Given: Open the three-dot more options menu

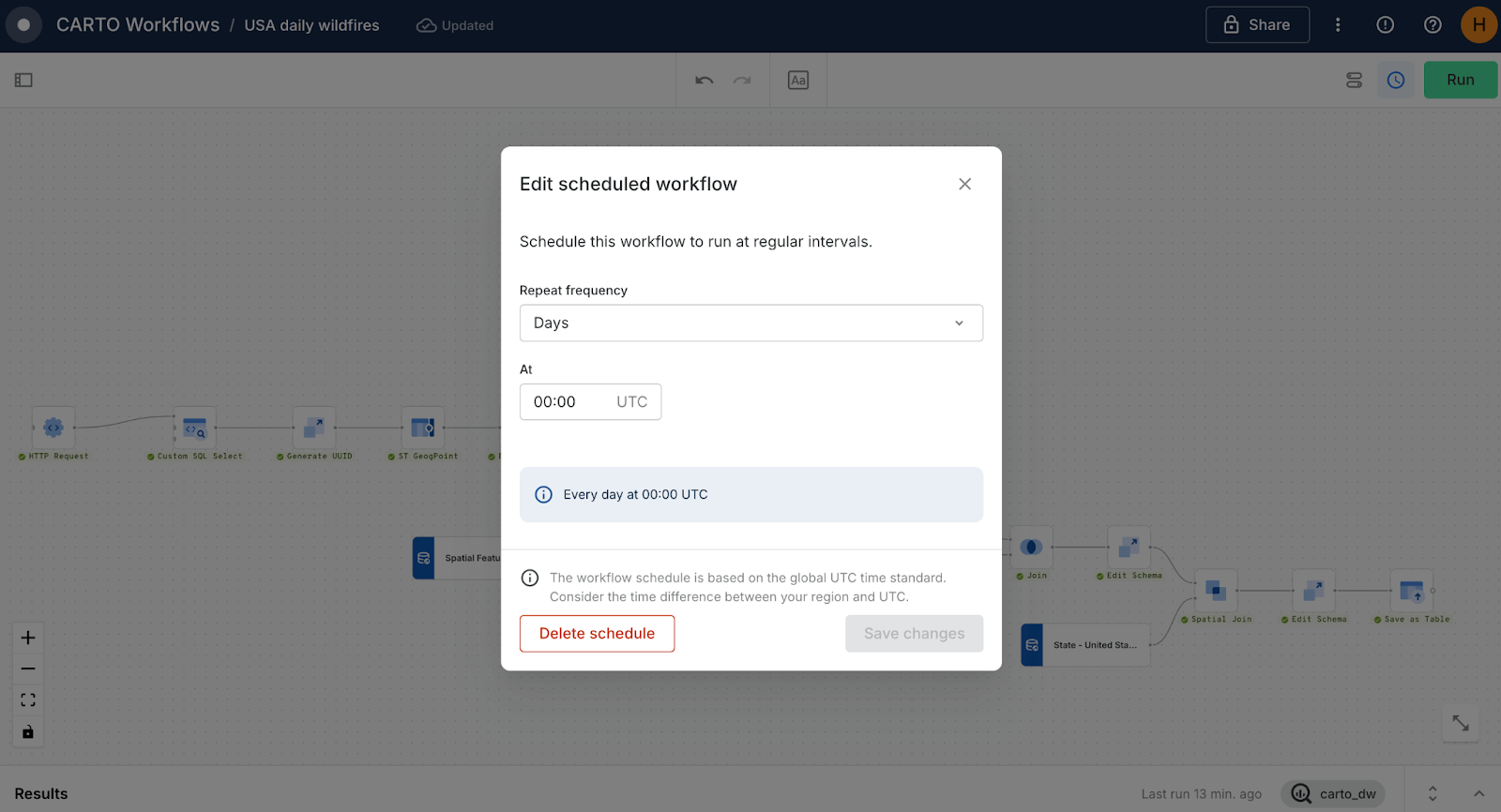Looking at the screenshot, I should [x=1338, y=25].
